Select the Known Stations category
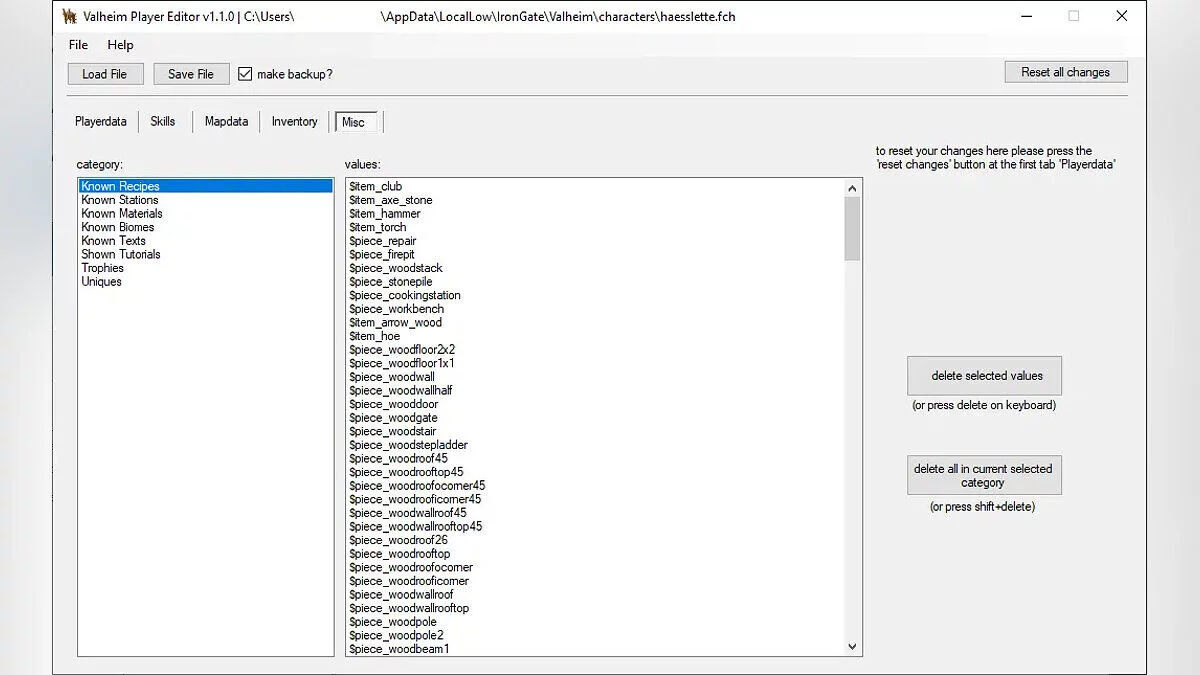Viewport: 1200px width, 675px height. click(x=120, y=200)
